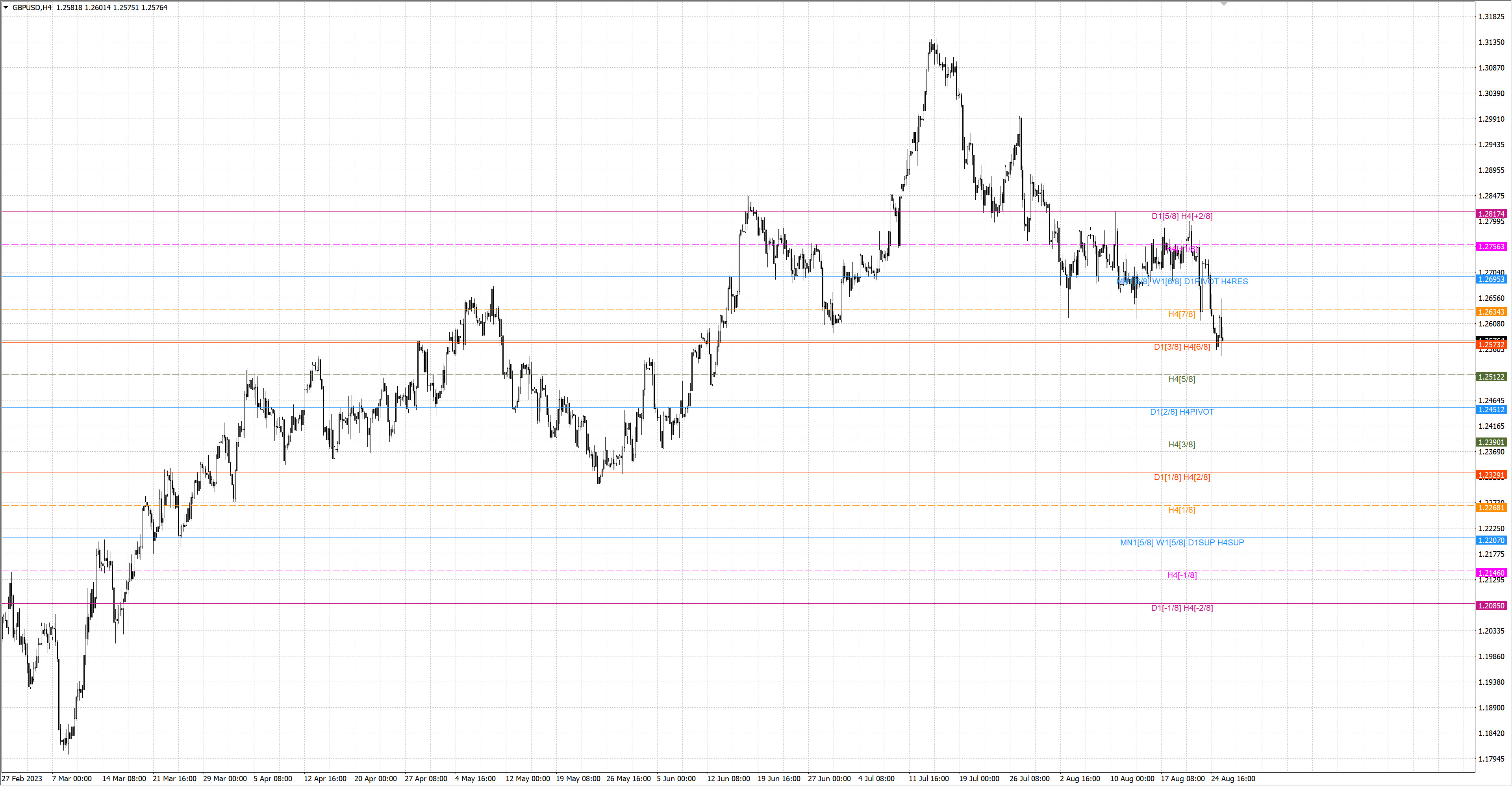Viewport: 1512px width, 786px height.
Task: Click the 1.28174 magenta price tag
Action: tap(1491, 214)
